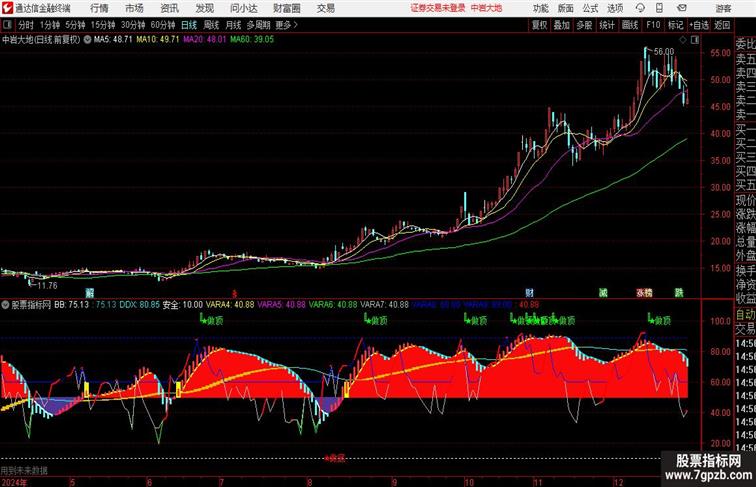Click the 减 event marker icon
756x487 pixels.
click(603, 292)
